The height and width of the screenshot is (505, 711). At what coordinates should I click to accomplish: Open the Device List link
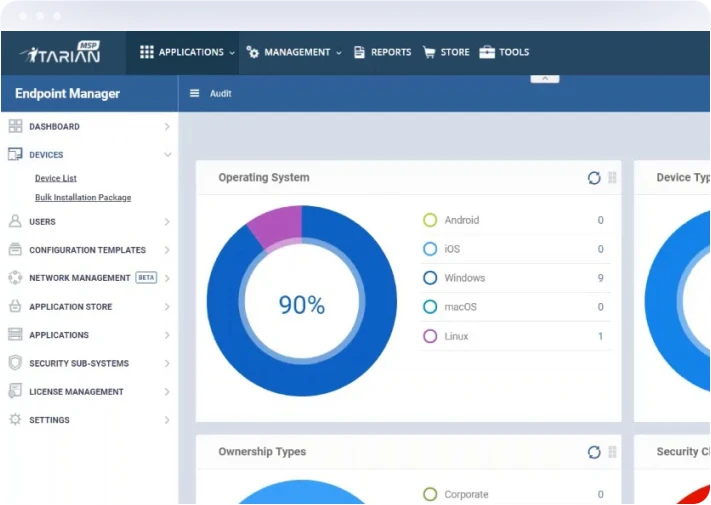tap(56, 178)
